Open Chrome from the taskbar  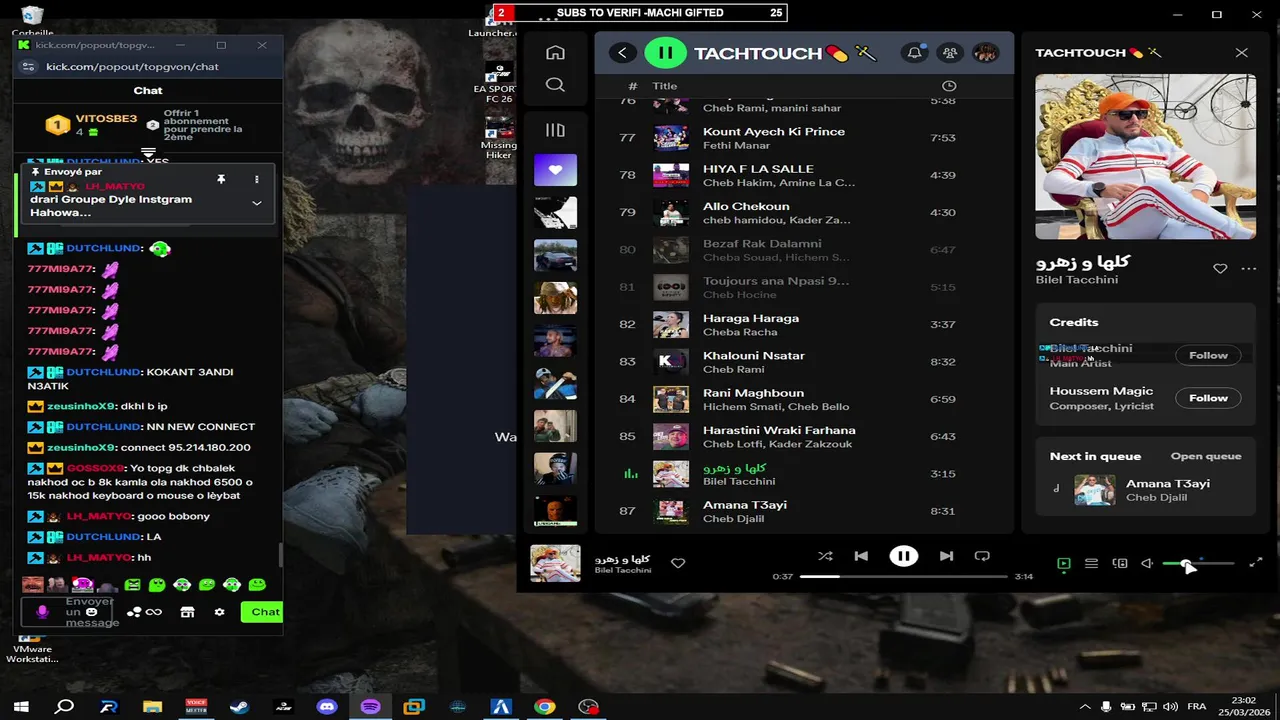(544, 707)
